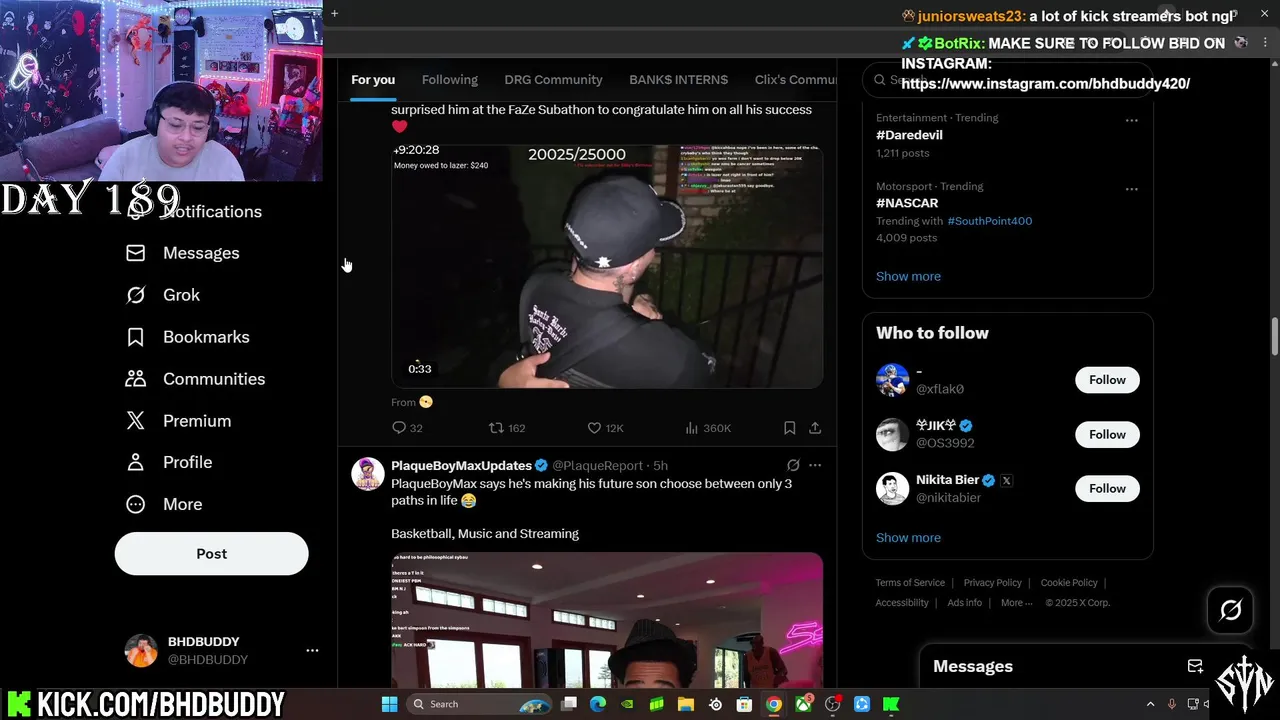Screen dimensions: 1280x720
Task: Expand More footer options
Action: click(1016, 603)
